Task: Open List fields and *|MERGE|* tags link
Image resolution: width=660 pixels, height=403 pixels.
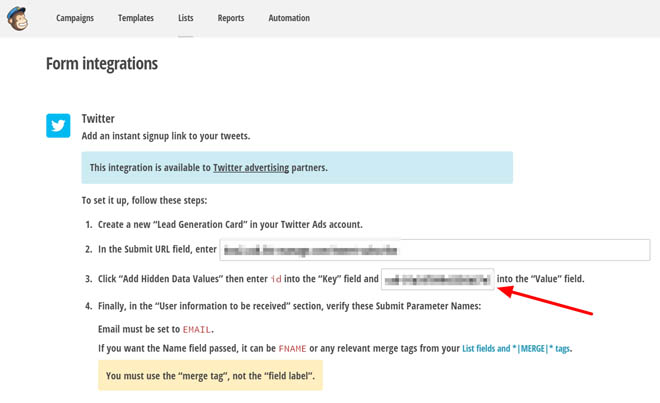Action: tap(516, 348)
